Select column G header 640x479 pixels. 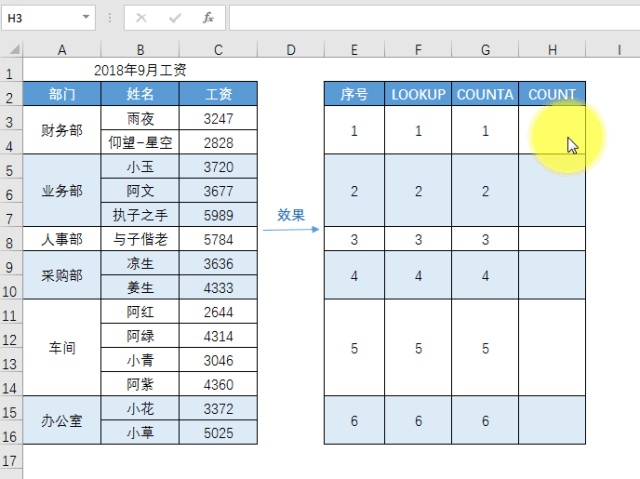click(485, 50)
